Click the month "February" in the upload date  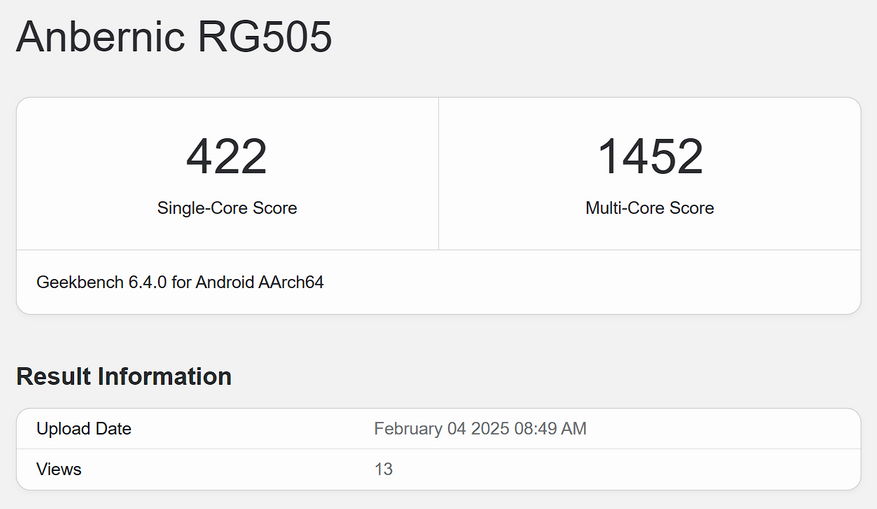pos(408,429)
